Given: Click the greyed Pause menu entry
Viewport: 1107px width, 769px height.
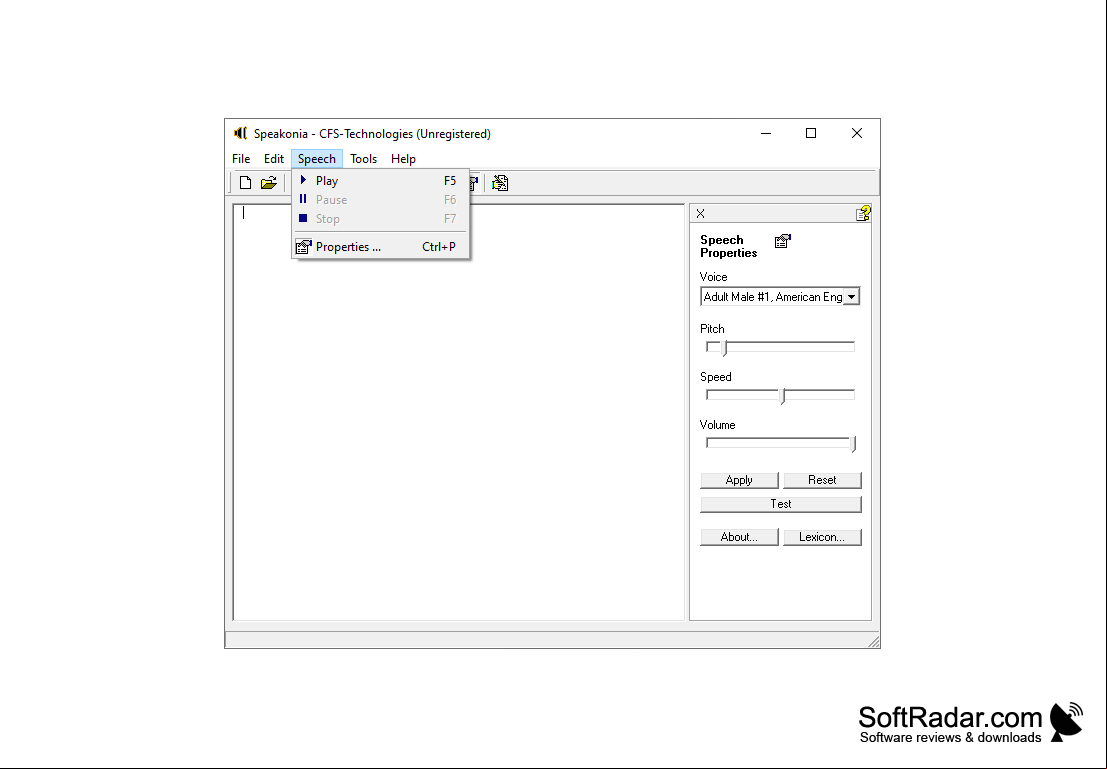Looking at the screenshot, I should coord(380,200).
